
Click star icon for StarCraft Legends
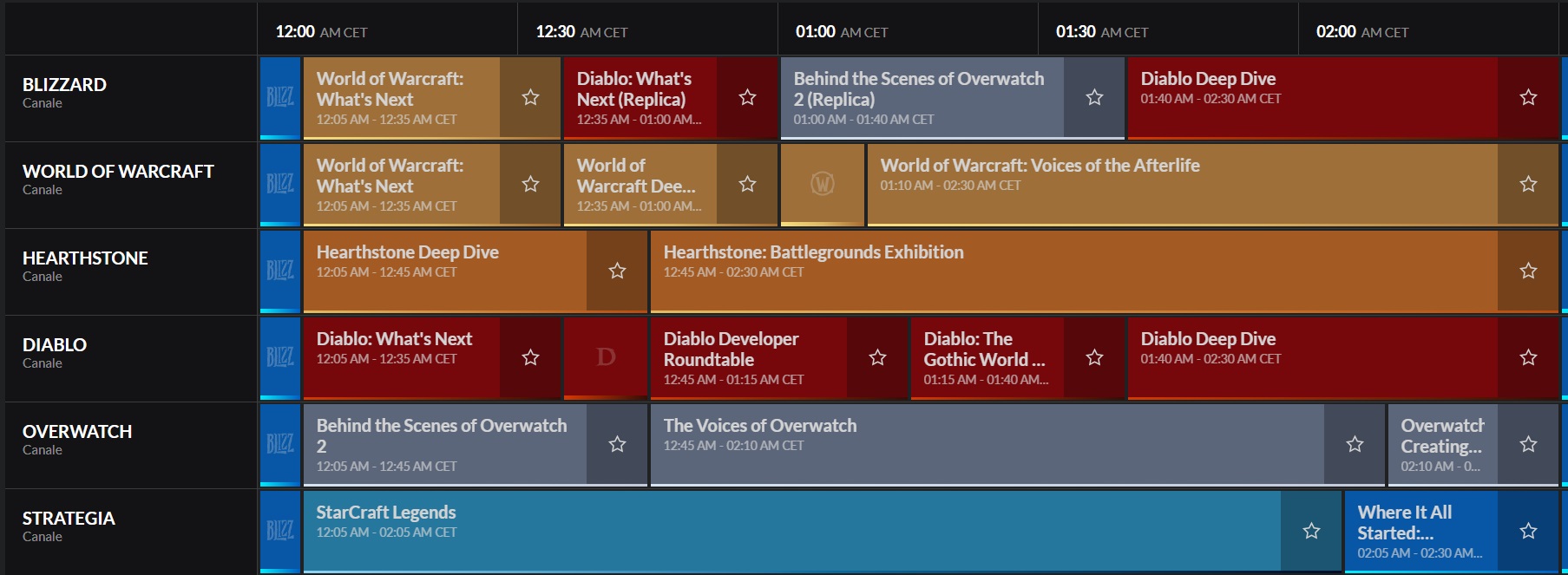point(1311,532)
